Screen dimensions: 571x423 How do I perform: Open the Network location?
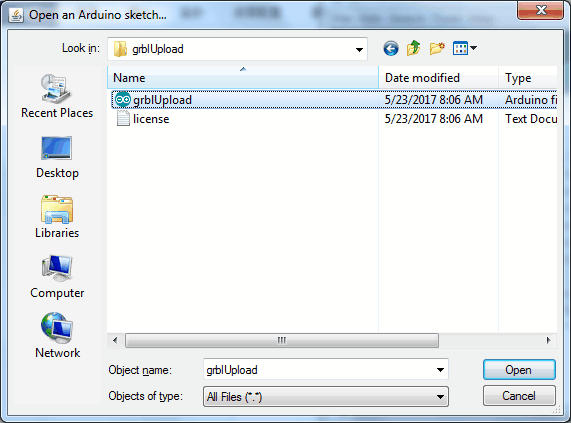(57, 336)
